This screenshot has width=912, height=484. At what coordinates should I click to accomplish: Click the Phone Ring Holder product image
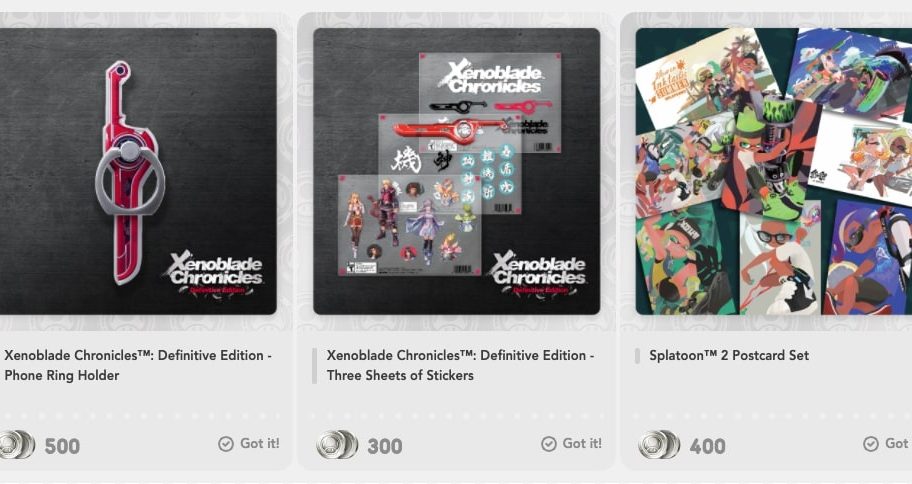(138, 171)
